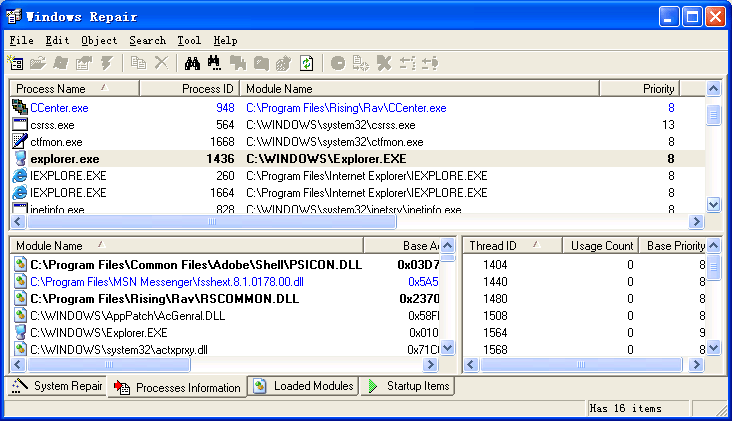Switch to the Loaded Modules tab
The height and width of the screenshot is (421, 732).
pos(304,386)
